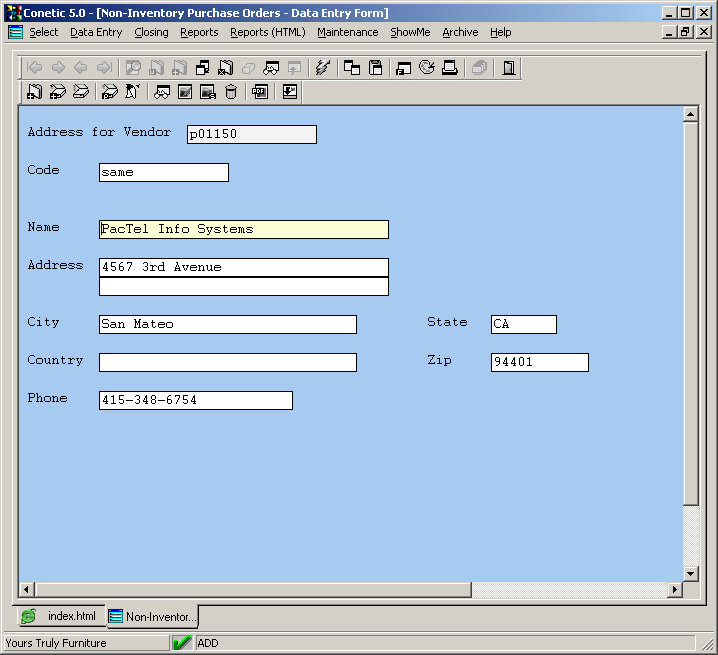Open the Reports (HTML) menu
The height and width of the screenshot is (655, 718).
point(267,32)
